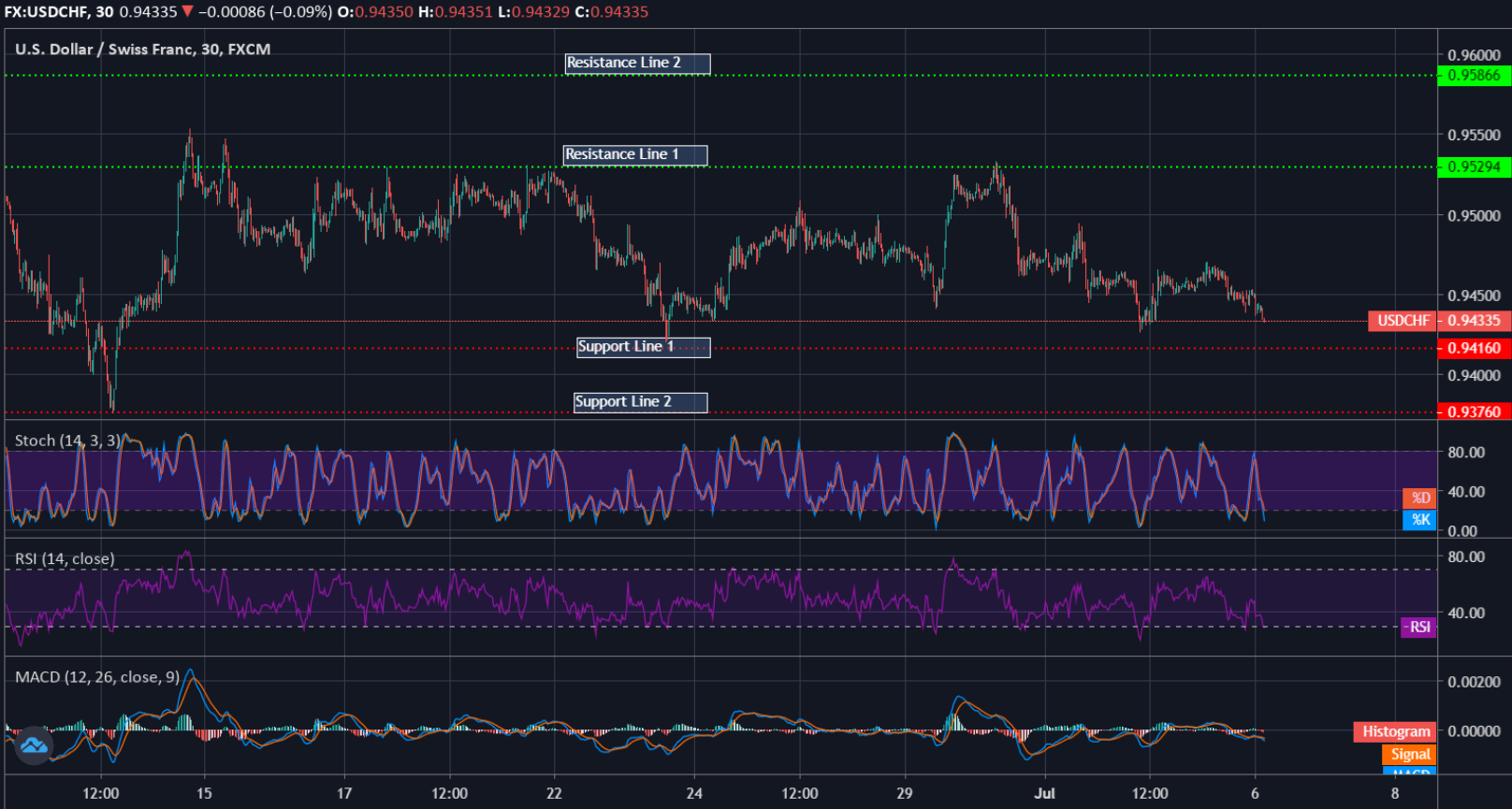Click the 15 date axis label
1512x809 pixels.
point(204,793)
